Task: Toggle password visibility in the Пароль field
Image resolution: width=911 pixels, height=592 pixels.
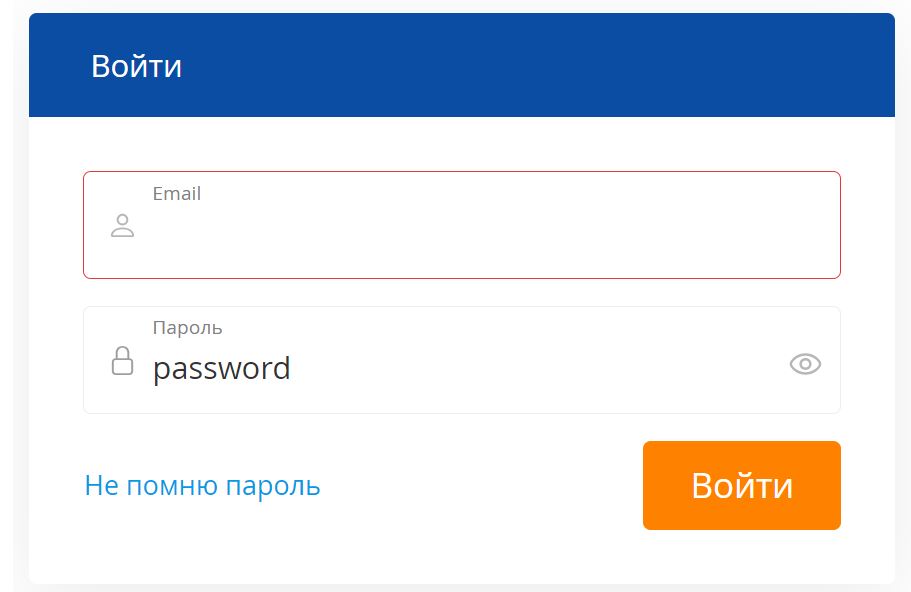Action: point(805,364)
